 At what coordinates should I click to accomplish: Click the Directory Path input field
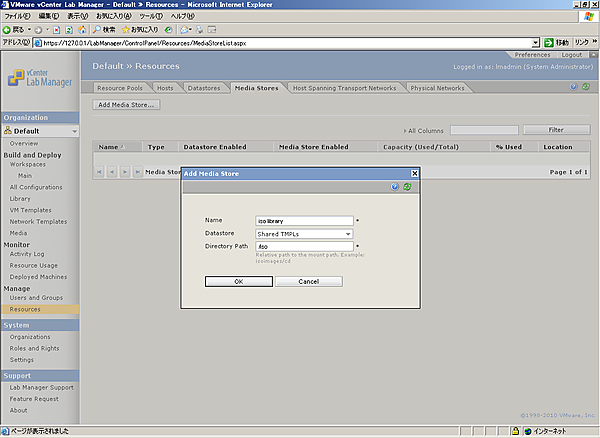point(305,245)
